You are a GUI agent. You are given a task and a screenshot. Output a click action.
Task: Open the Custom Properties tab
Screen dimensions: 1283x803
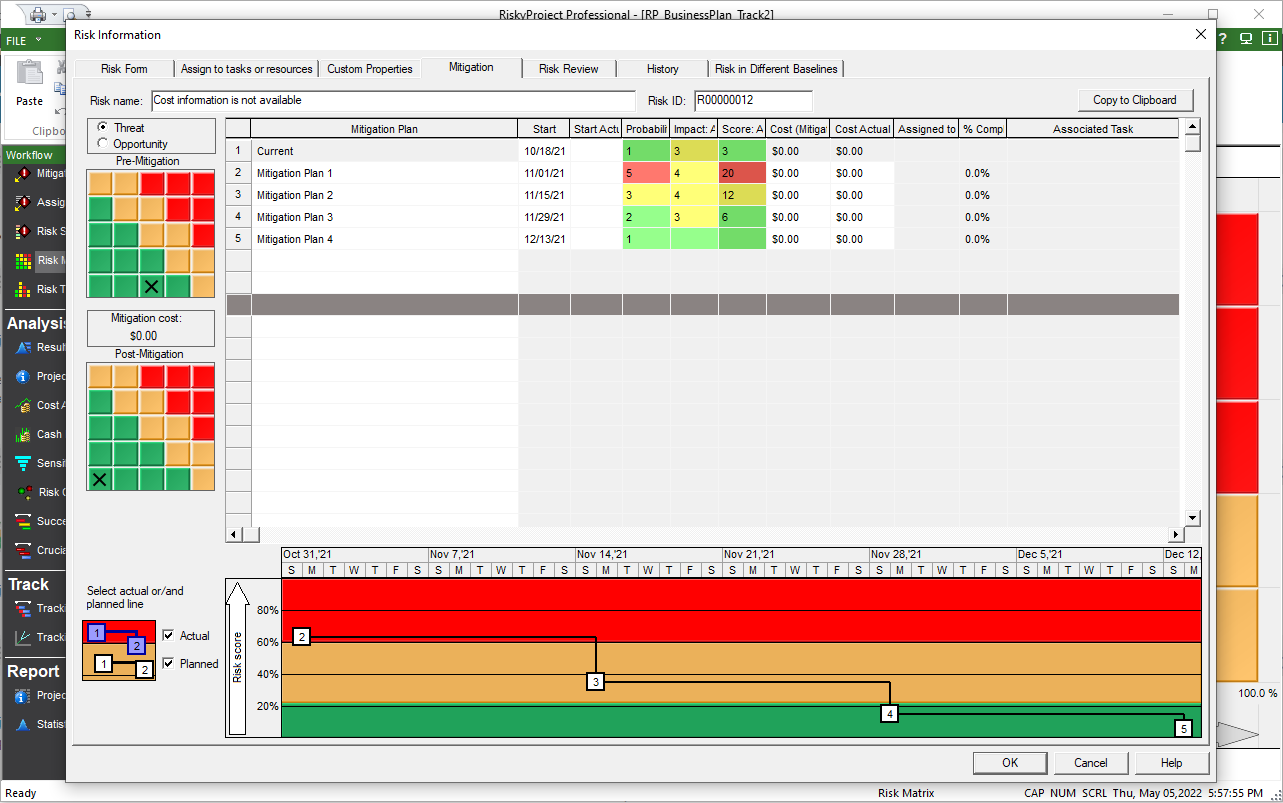click(x=369, y=69)
